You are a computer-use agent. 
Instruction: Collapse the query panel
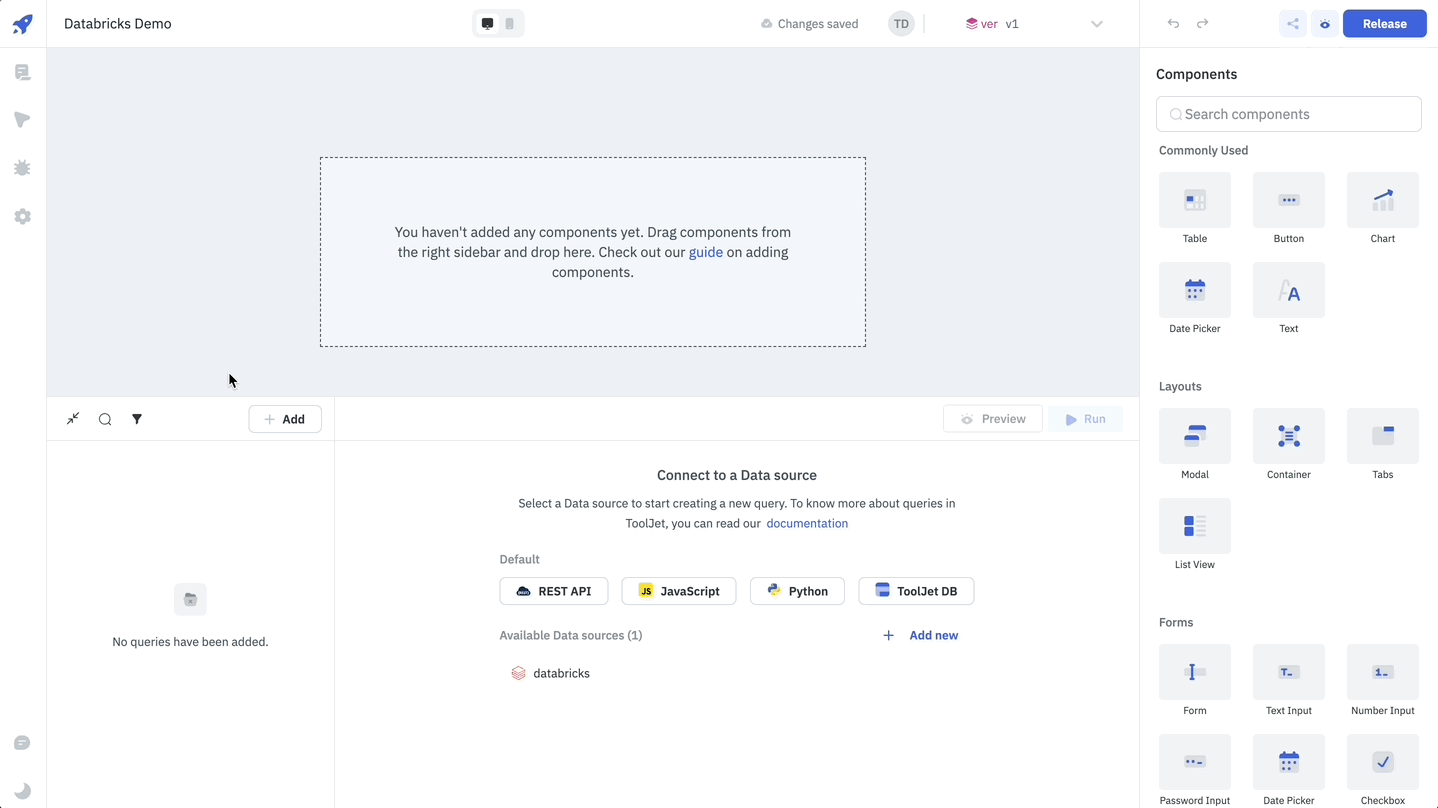tap(73, 419)
